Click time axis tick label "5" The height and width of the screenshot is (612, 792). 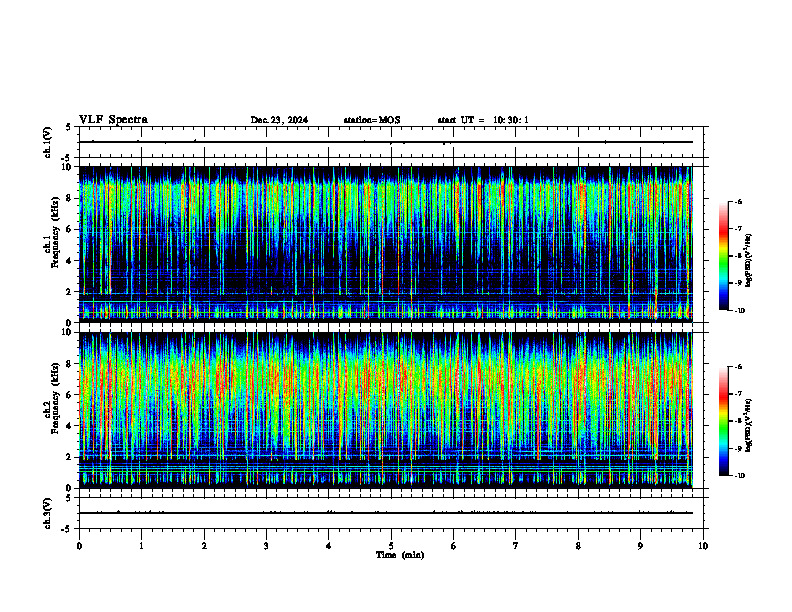point(391,546)
